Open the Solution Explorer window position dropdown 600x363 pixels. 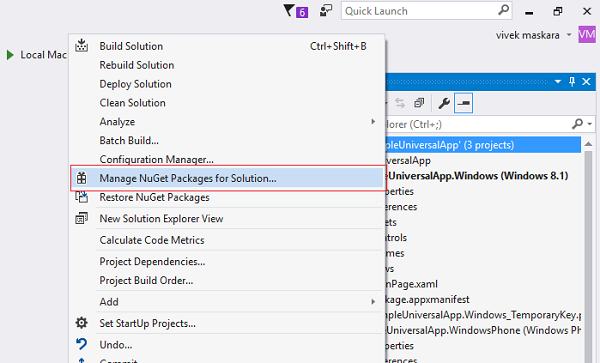coord(558,81)
